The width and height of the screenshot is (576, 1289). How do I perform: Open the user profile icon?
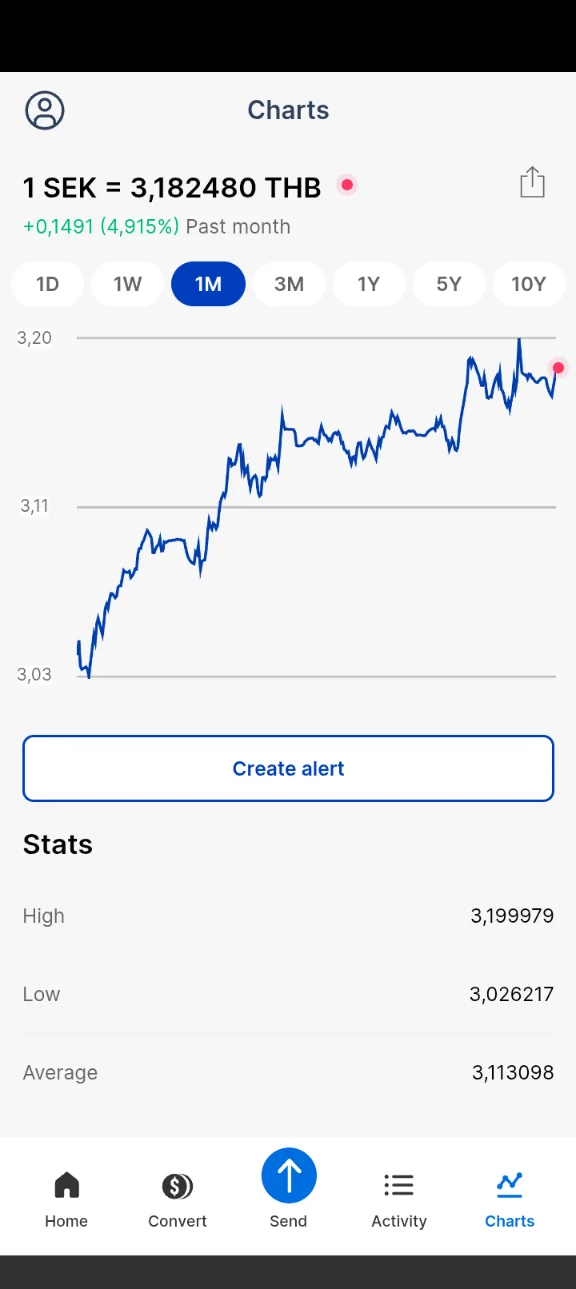[45, 110]
